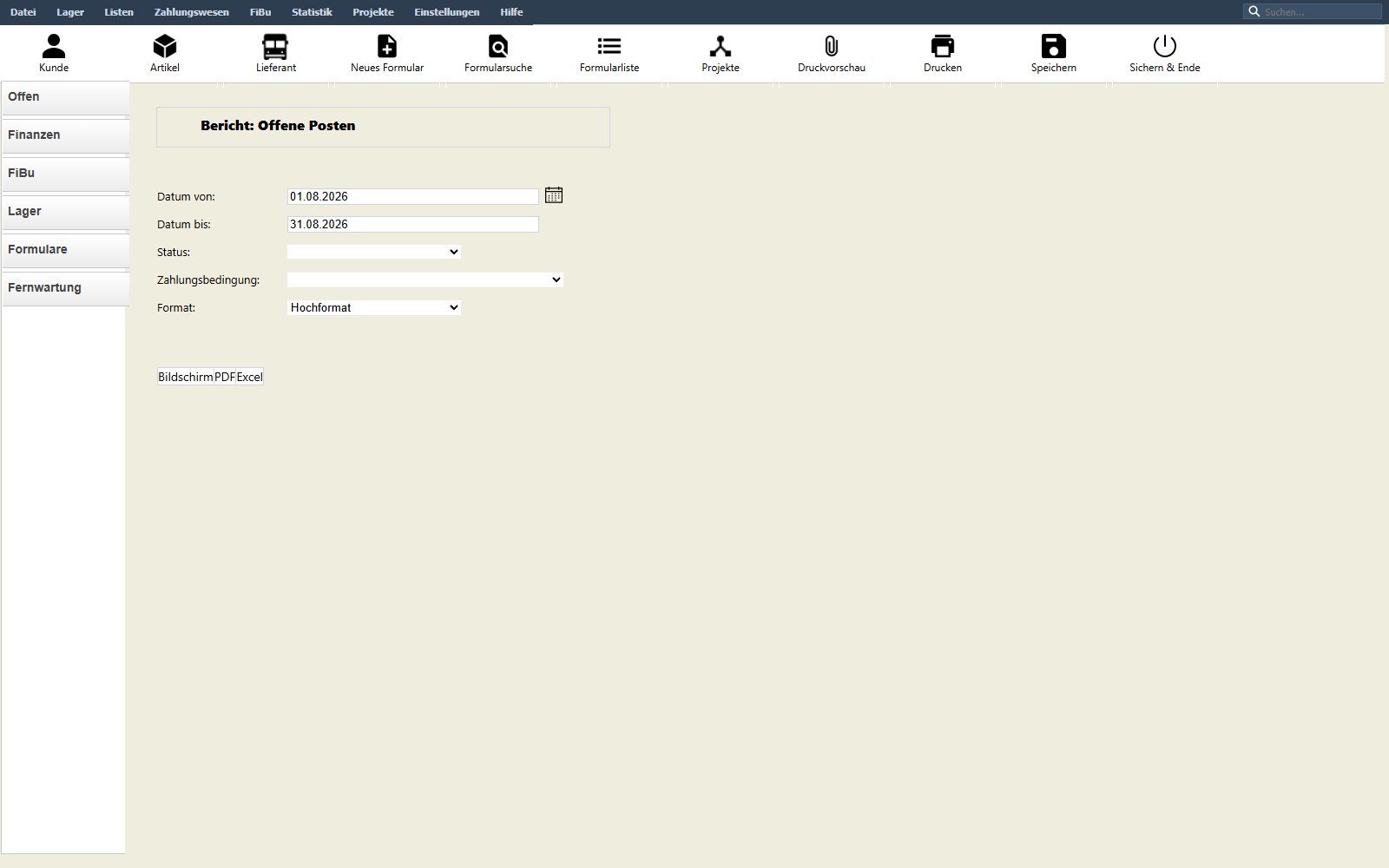Expand the Fernwartung sidebar section
This screenshot has width=1389, height=868.
coord(65,288)
